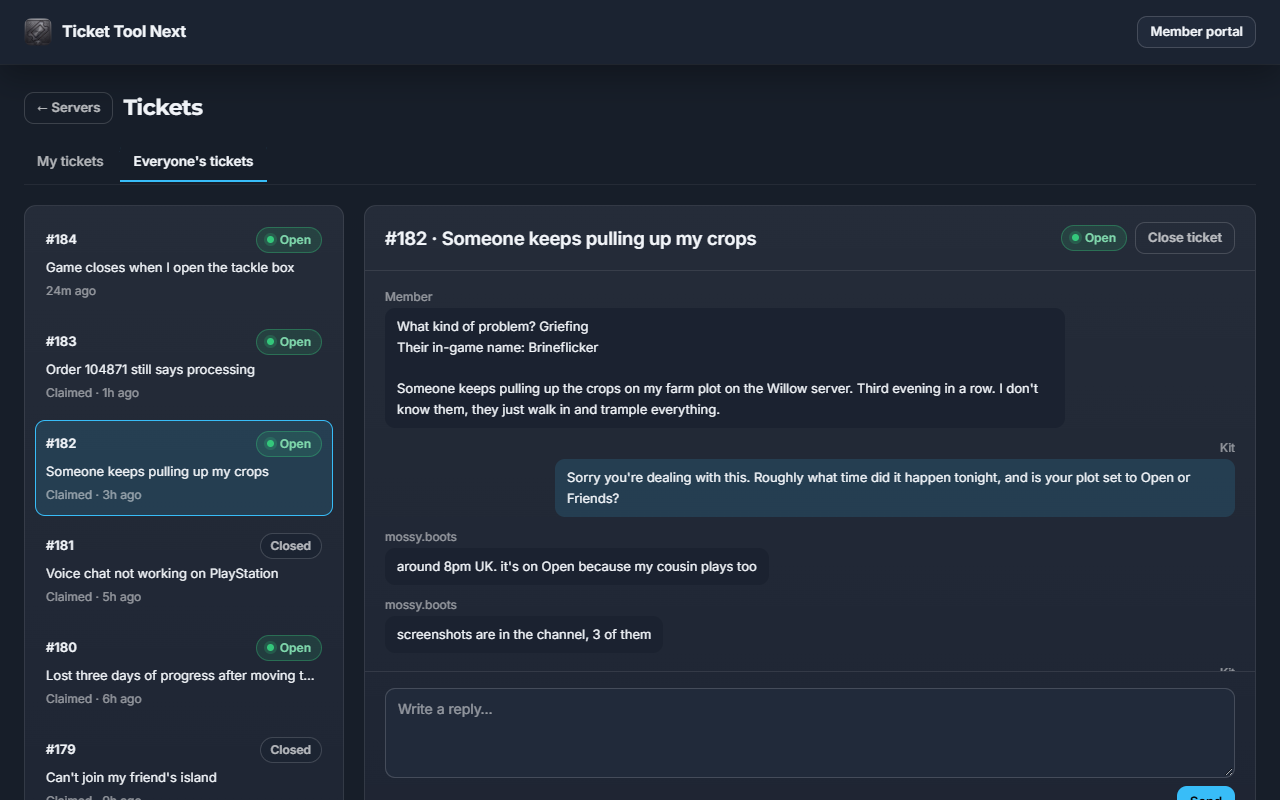Click the Tickets page heading
The height and width of the screenshot is (800, 1280).
pos(163,107)
